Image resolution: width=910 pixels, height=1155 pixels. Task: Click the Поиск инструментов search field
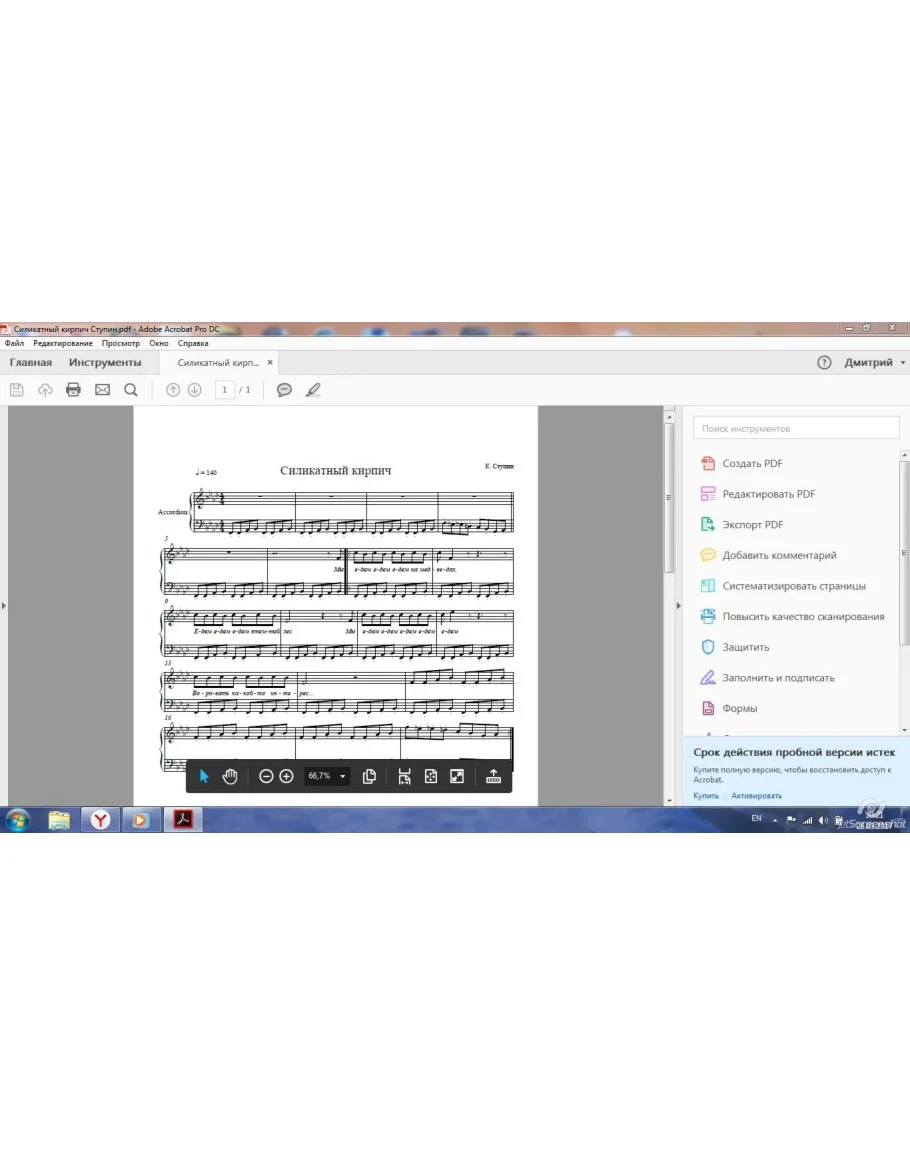click(796, 428)
